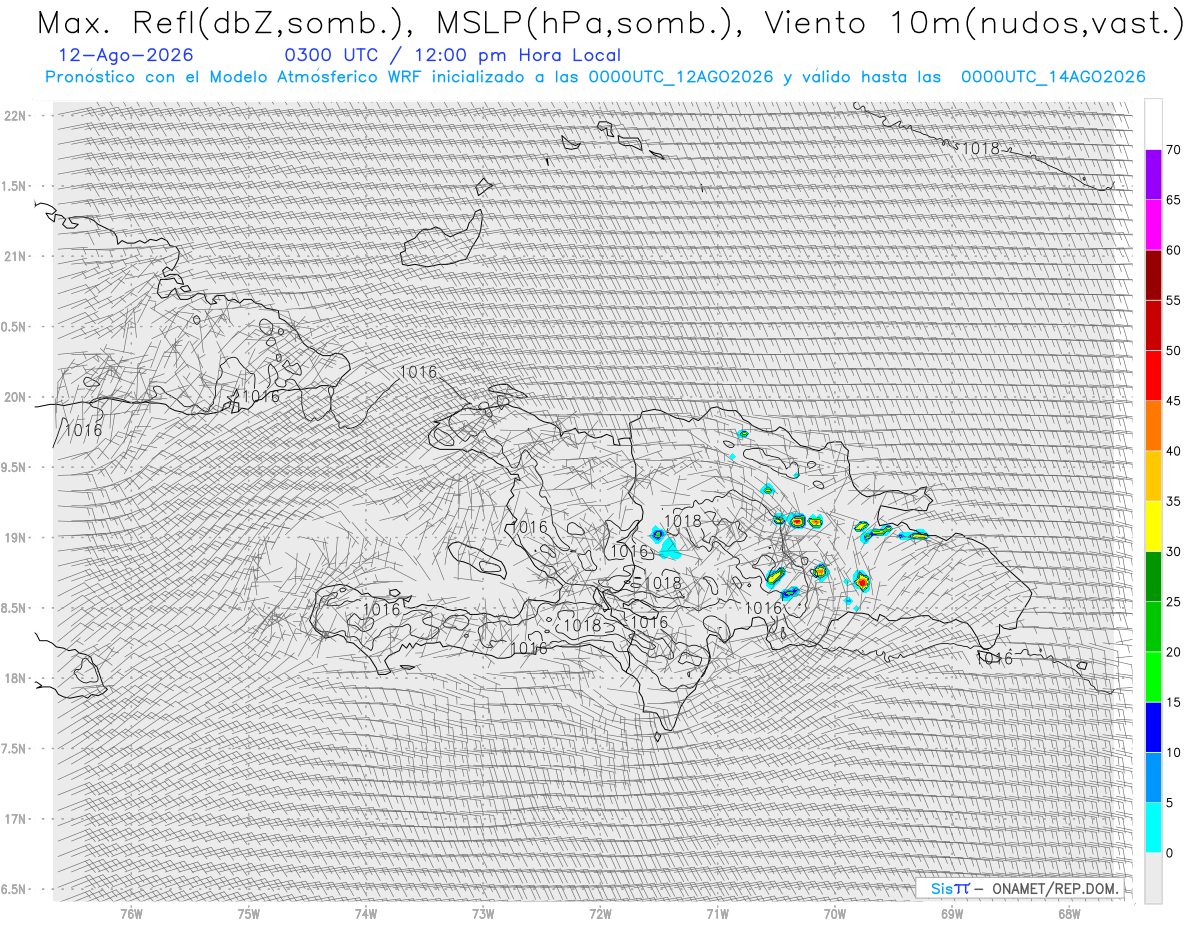Image resolution: width=1200 pixels, height=927 pixels.
Task: Click the '17N' latitude axis label
Action: pyautogui.click(x=14, y=819)
